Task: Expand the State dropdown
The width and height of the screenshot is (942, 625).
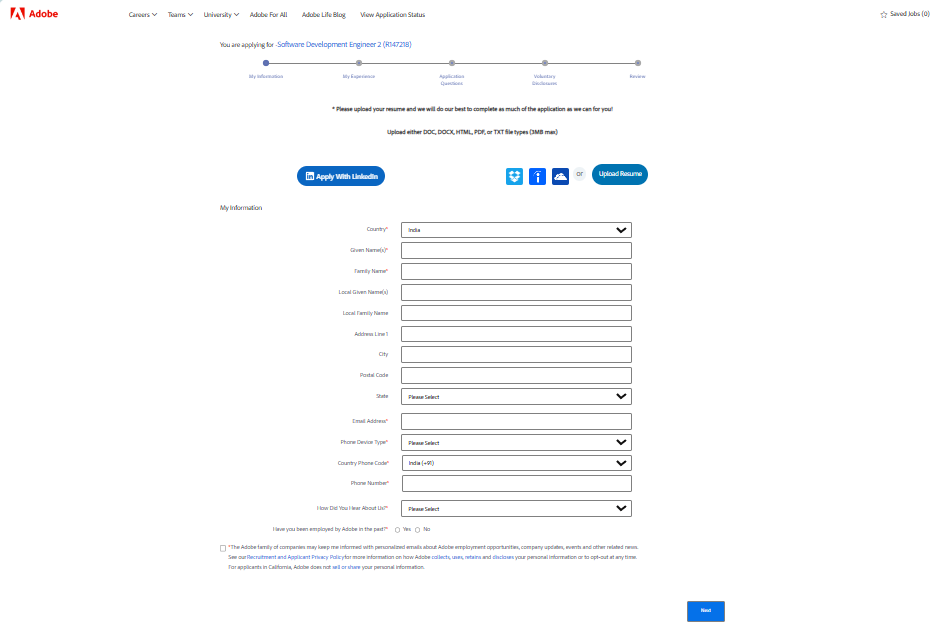Action: pos(516,397)
